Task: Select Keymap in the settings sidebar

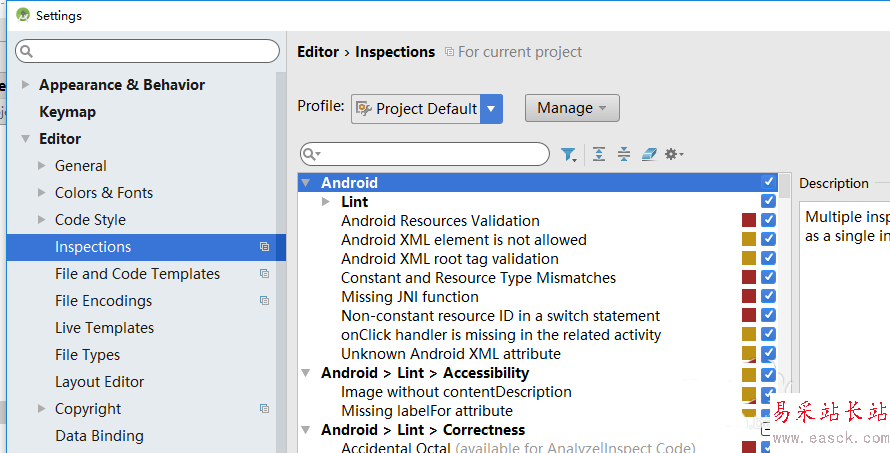Action: tap(67, 112)
